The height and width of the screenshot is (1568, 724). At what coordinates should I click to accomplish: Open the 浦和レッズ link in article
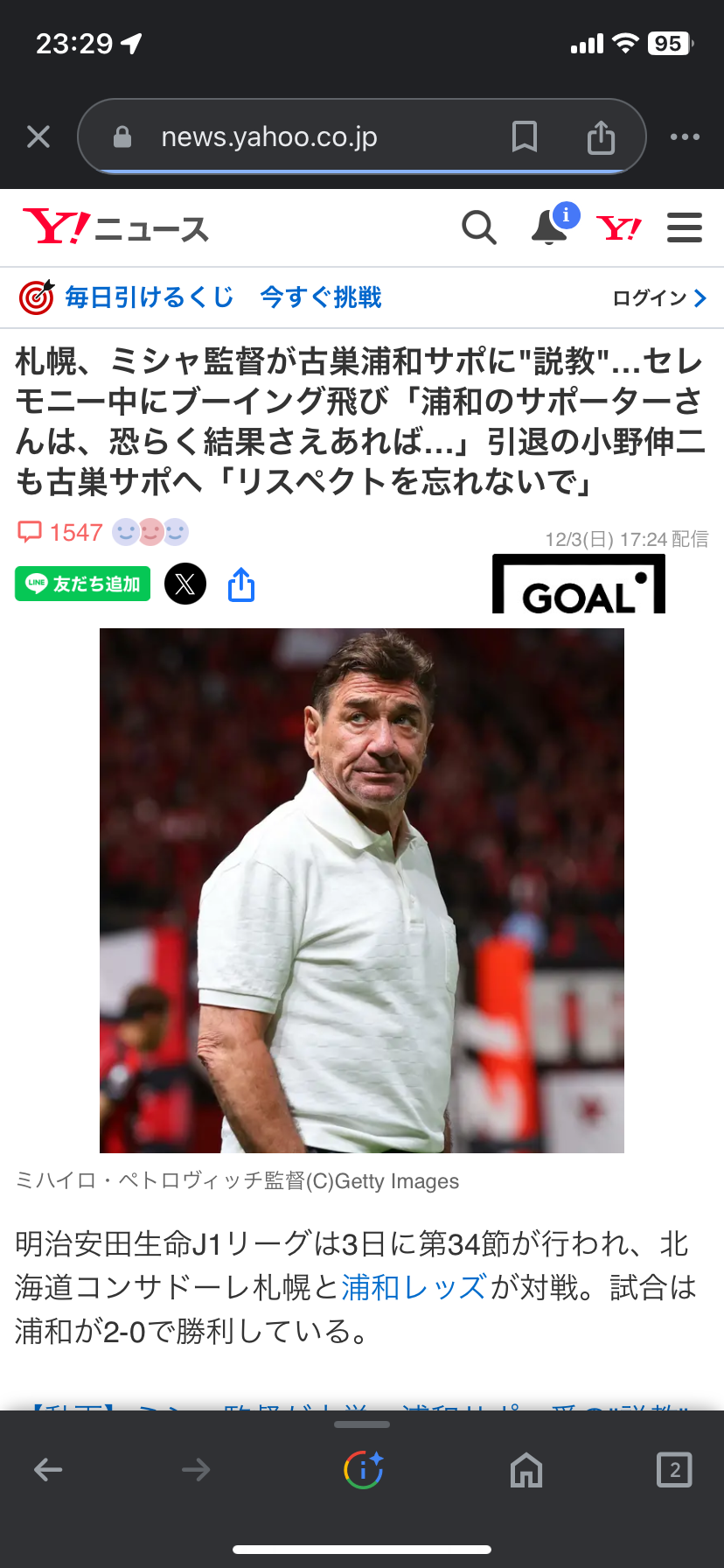[x=414, y=1287]
